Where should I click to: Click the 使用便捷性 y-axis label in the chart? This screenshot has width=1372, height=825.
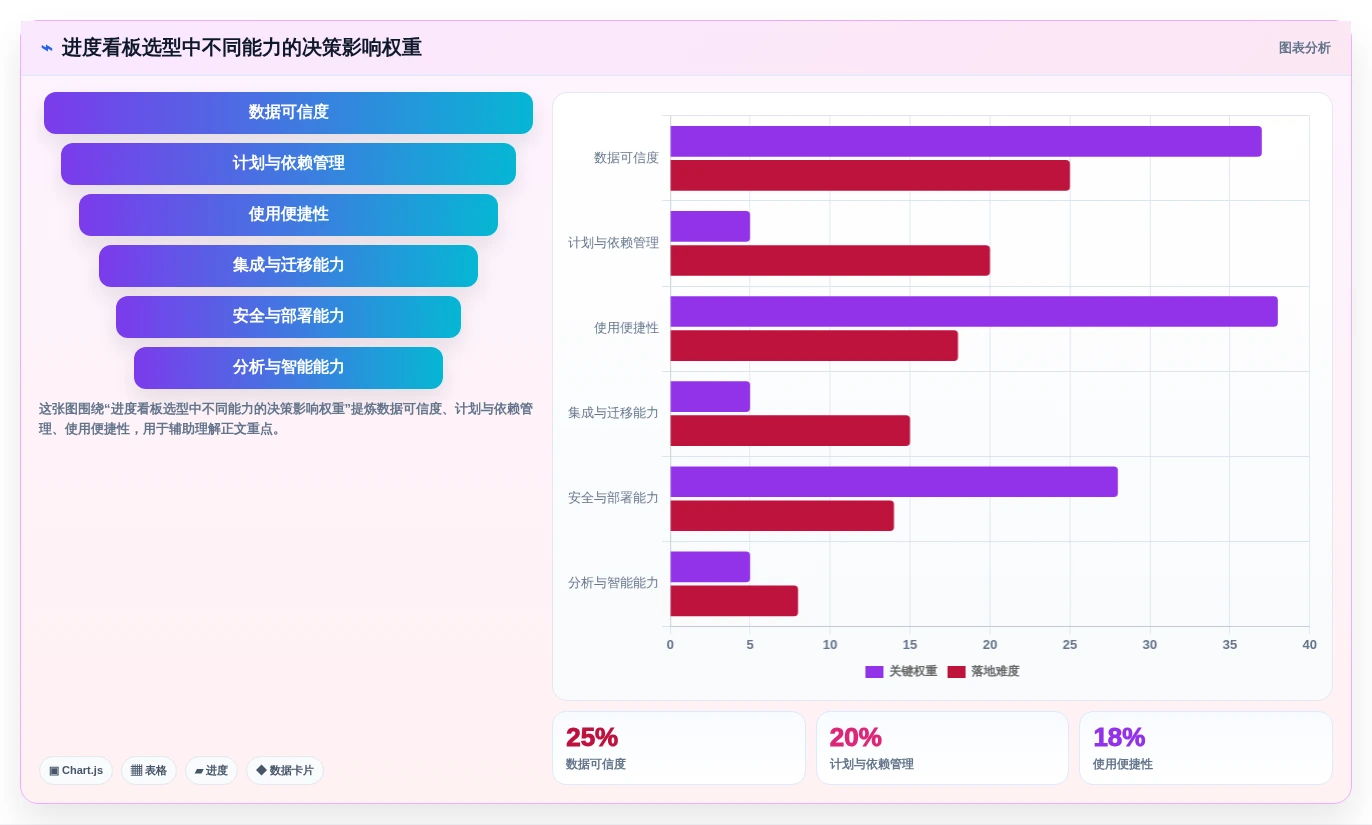point(626,328)
